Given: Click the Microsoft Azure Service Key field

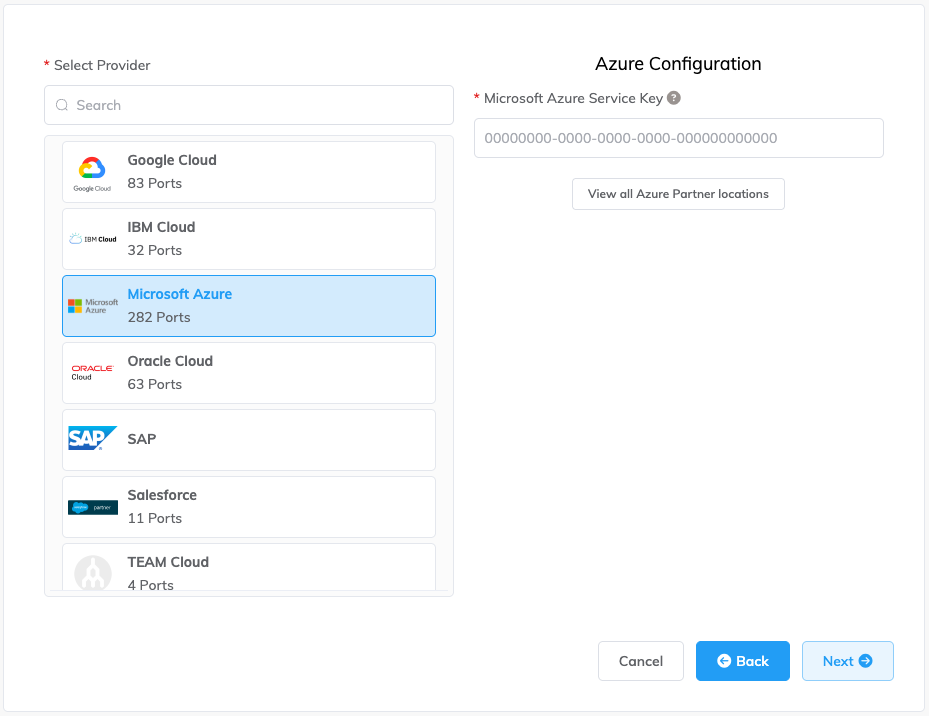Looking at the screenshot, I should (x=678, y=138).
